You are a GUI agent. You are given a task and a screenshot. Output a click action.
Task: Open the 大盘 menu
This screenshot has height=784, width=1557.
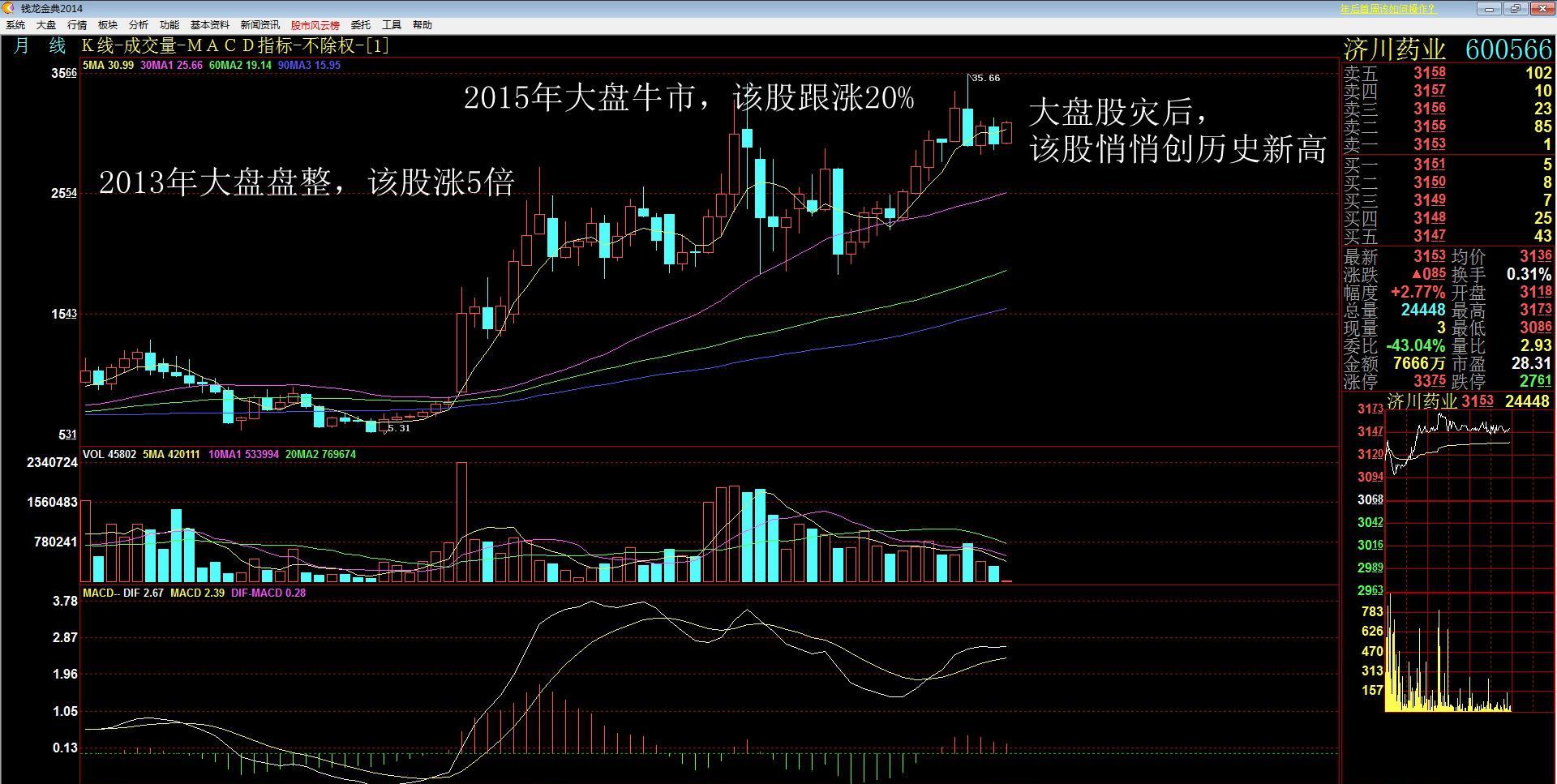[45, 24]
